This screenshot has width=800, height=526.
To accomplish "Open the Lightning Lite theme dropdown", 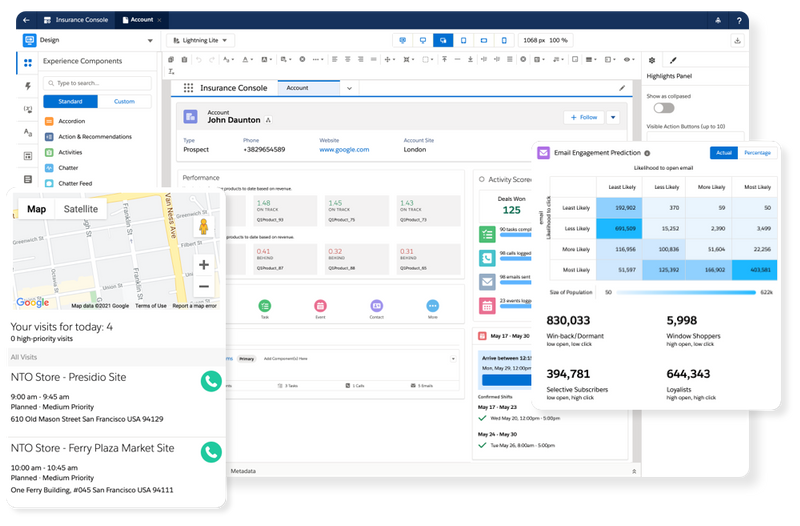I will tap(201, 40).
